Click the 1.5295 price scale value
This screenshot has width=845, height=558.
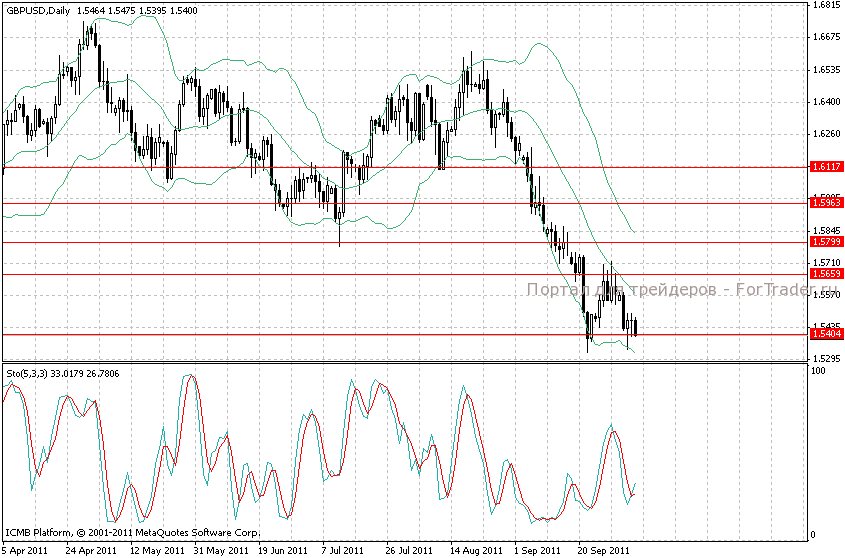click(x=827, y=359)
